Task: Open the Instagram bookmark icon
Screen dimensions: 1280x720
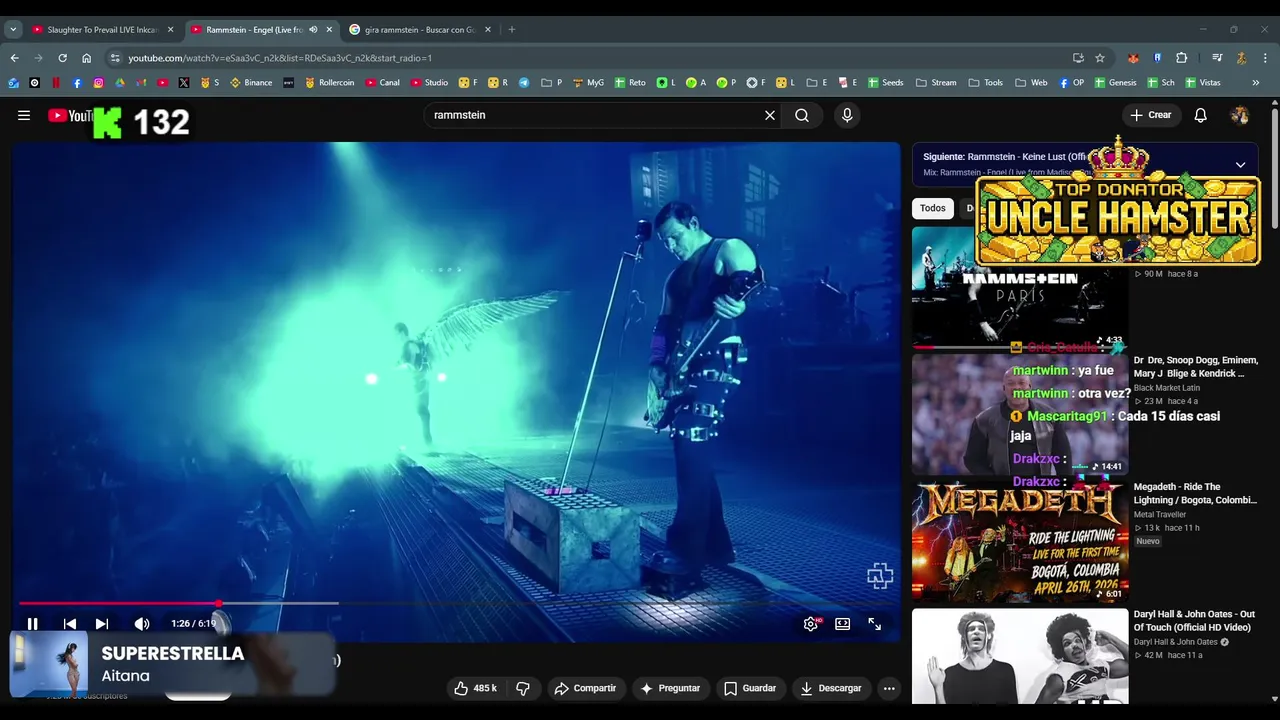Action: [98, 83]
